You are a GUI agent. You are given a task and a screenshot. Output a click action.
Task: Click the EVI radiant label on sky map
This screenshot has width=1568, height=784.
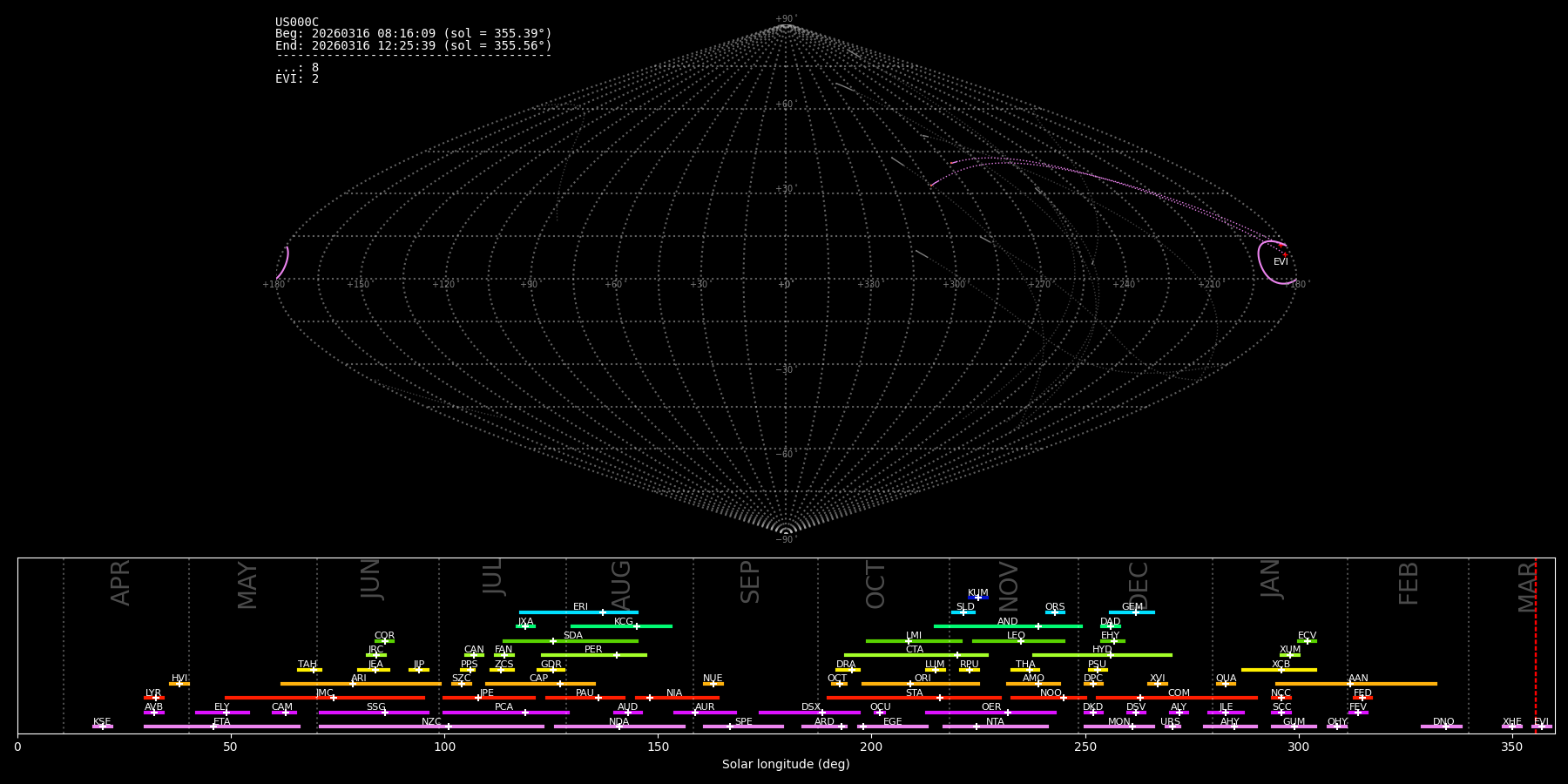point(1281,262)
